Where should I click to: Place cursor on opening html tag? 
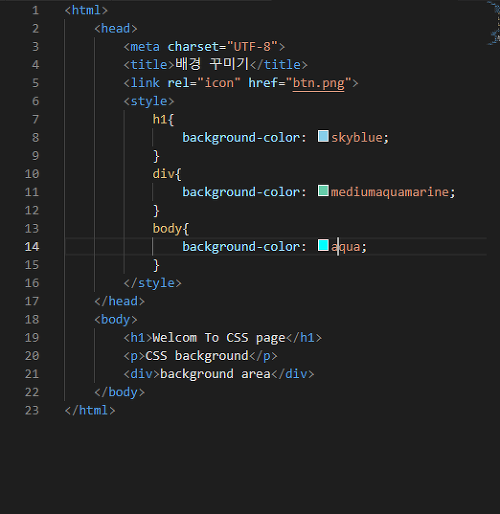(86, 10)
